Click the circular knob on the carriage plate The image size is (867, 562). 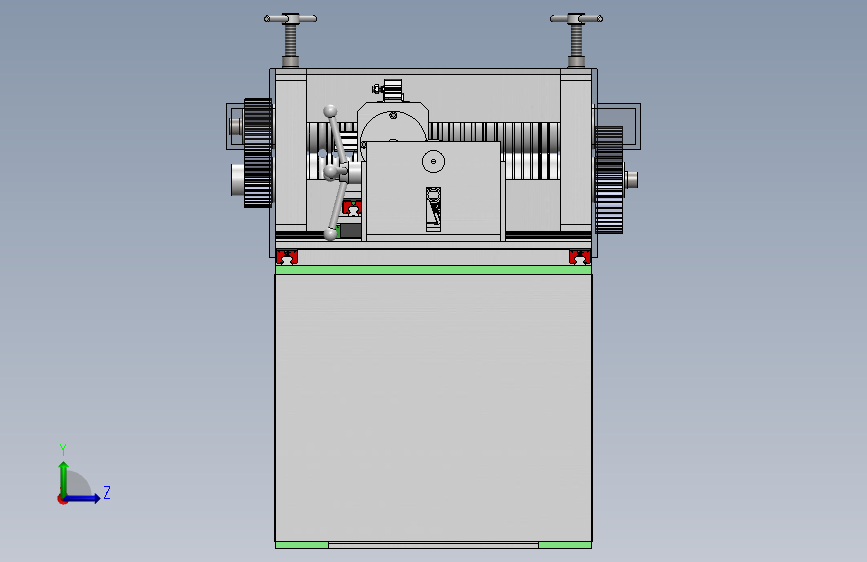(x=434, y=162)
